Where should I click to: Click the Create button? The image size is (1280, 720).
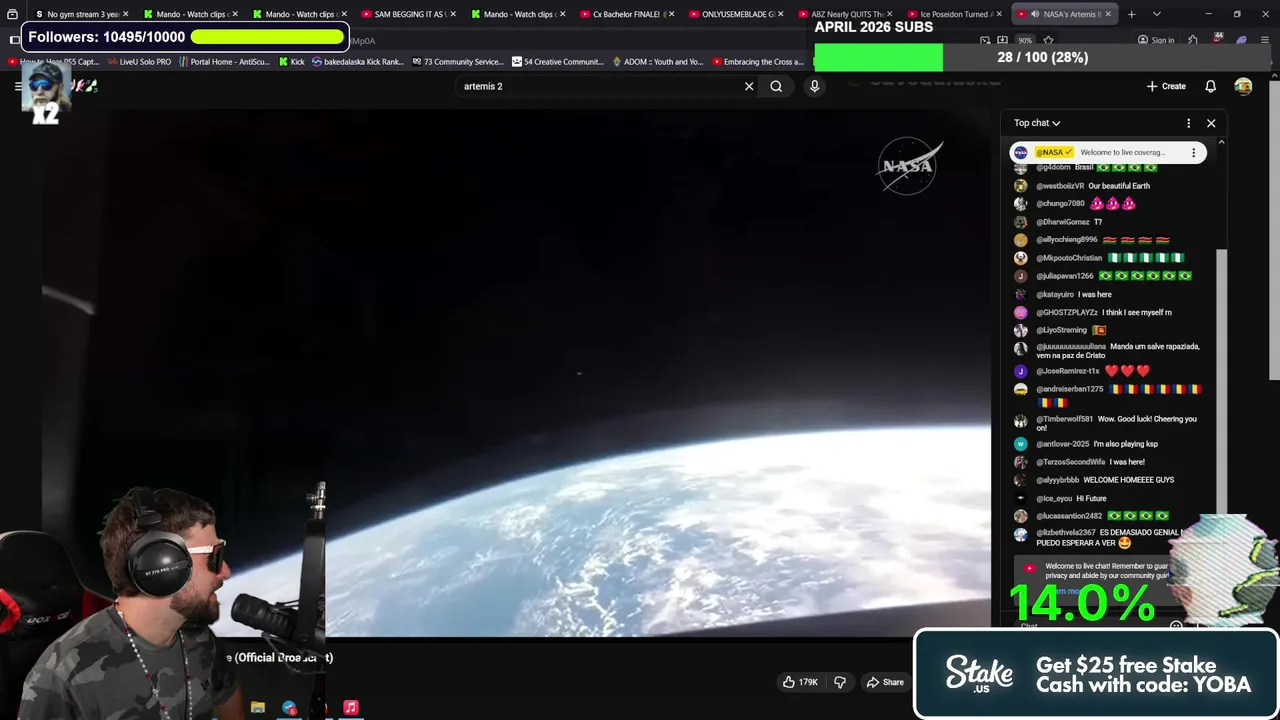pyautogui.click(x=1166, y=86)
